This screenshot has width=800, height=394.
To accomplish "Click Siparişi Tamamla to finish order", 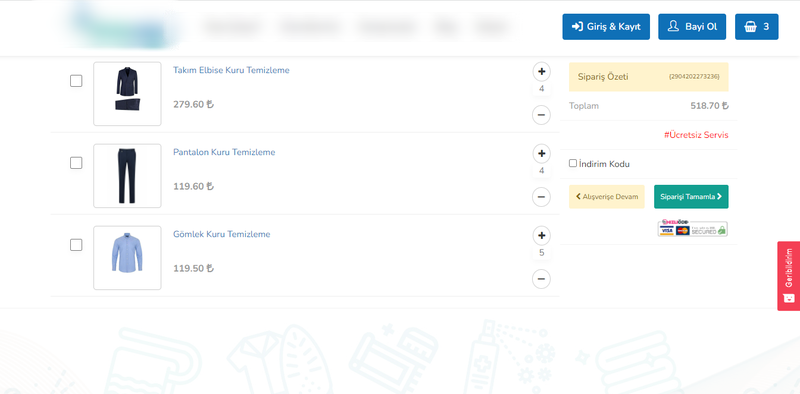I will click(691, 196).
